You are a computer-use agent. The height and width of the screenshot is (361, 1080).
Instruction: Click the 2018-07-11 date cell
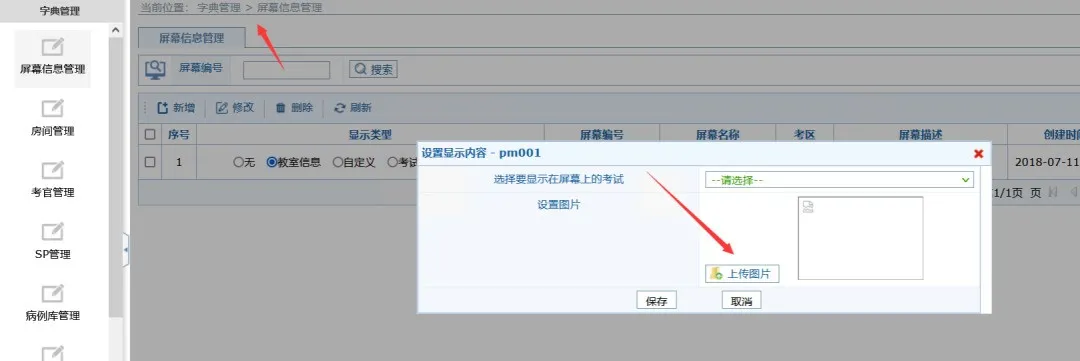point(1043,163)
